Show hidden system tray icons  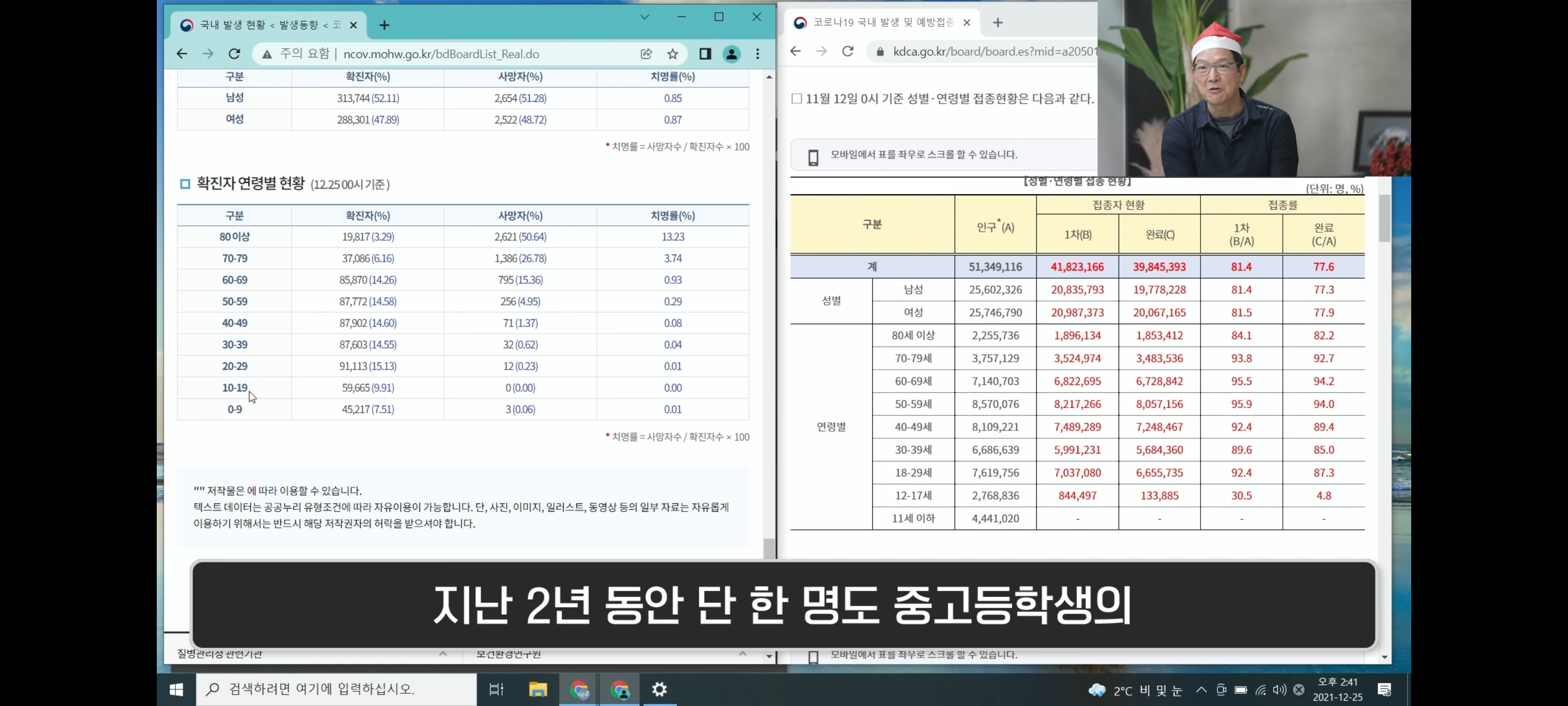pyautogui.click(x=1200, y=689)
